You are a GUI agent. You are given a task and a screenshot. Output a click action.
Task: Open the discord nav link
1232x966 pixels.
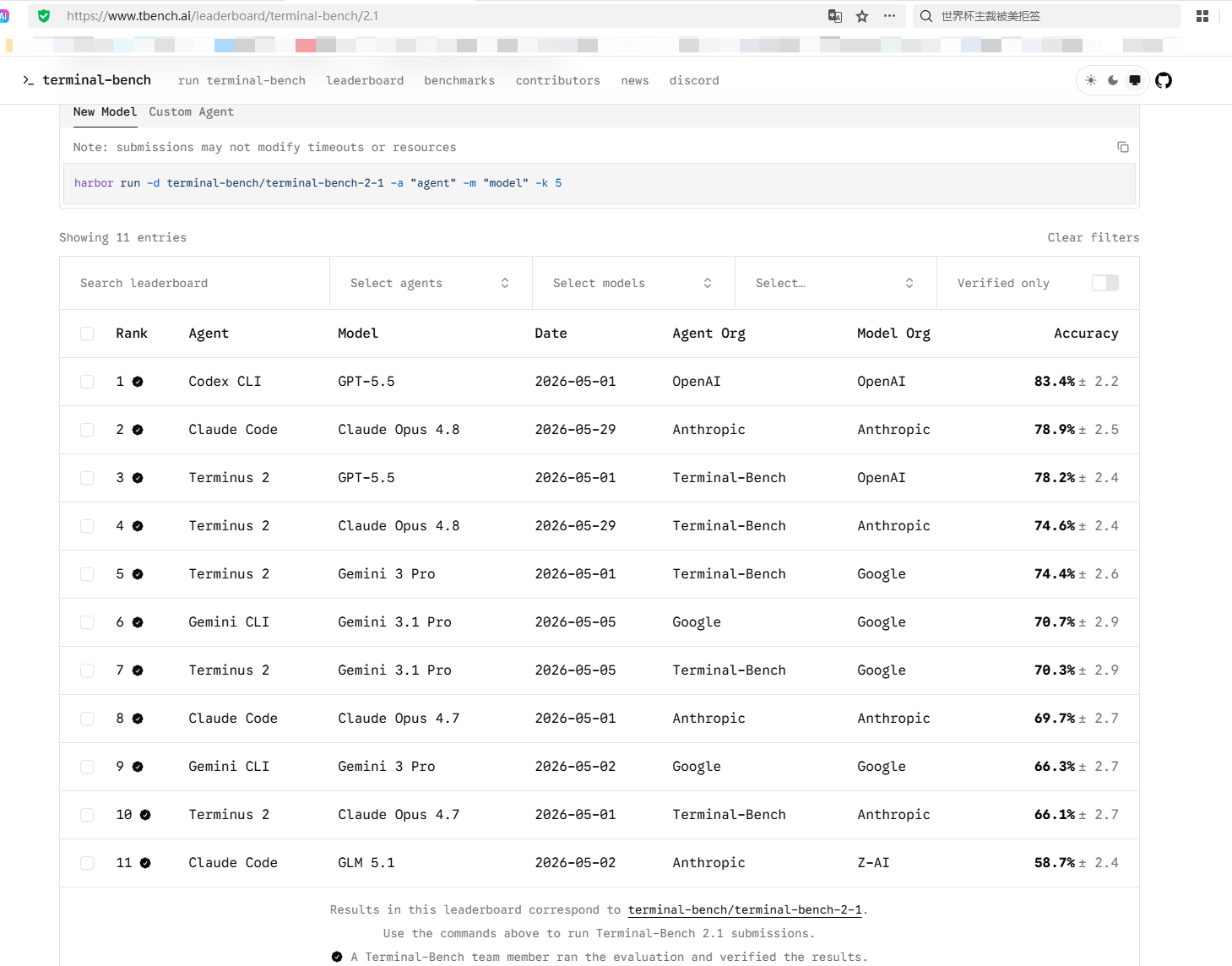(x=694, y=81)
